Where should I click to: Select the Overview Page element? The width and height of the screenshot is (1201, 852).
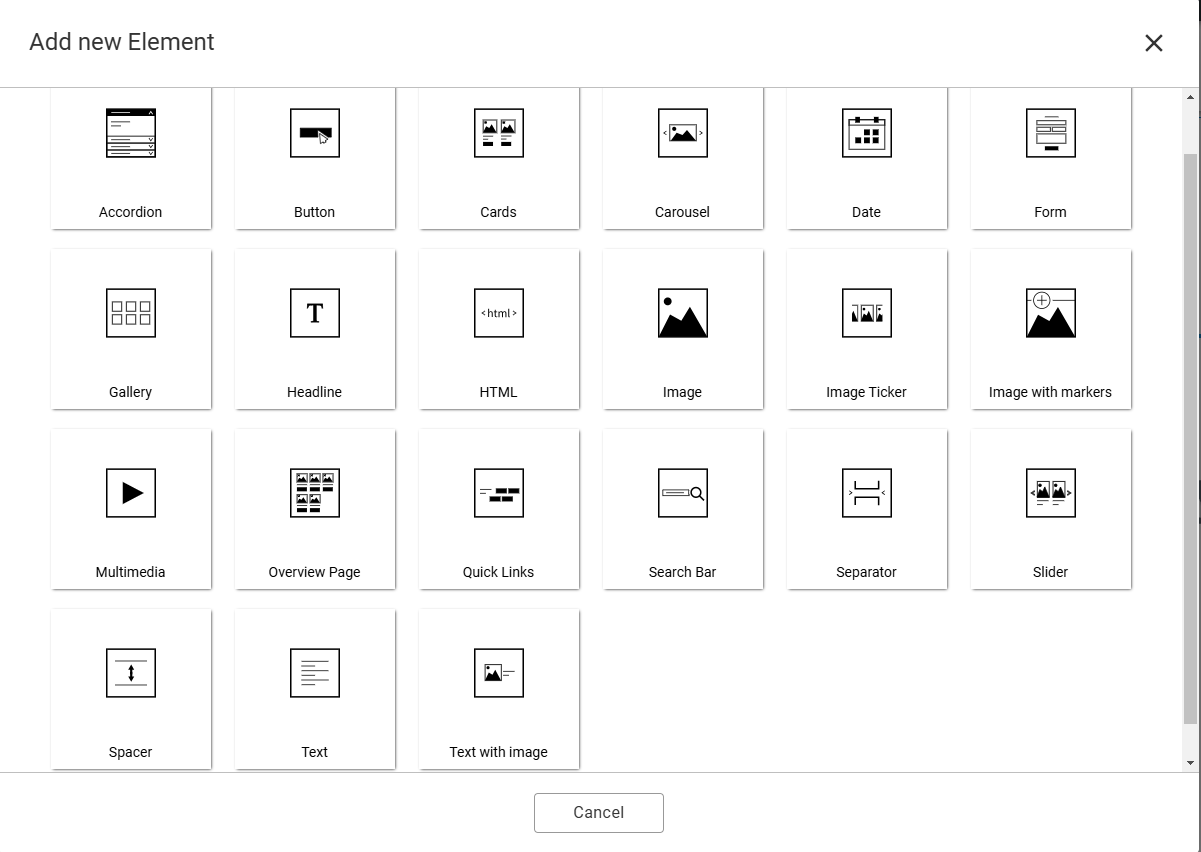pyautogui.click(x=315, y=509)
